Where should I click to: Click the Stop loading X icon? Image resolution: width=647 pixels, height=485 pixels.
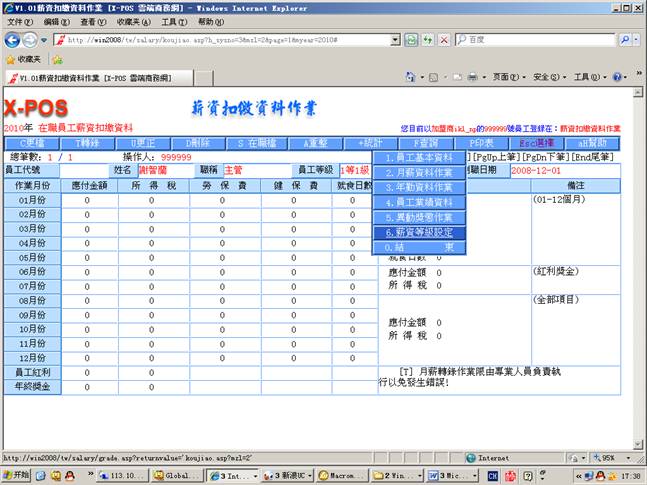point(443,40)
